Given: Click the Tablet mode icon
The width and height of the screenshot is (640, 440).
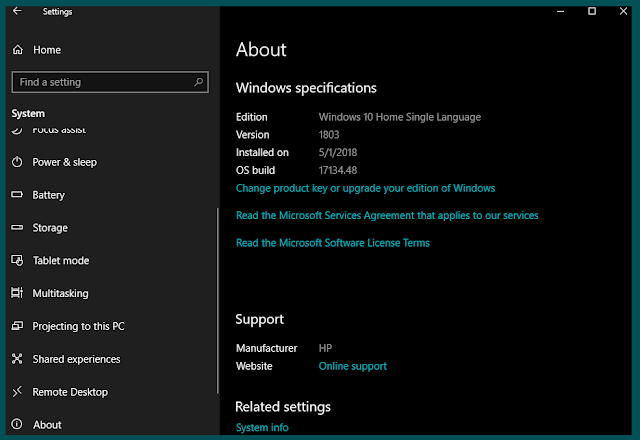Looking at the screenshot, I should click(x=17, y=260).
